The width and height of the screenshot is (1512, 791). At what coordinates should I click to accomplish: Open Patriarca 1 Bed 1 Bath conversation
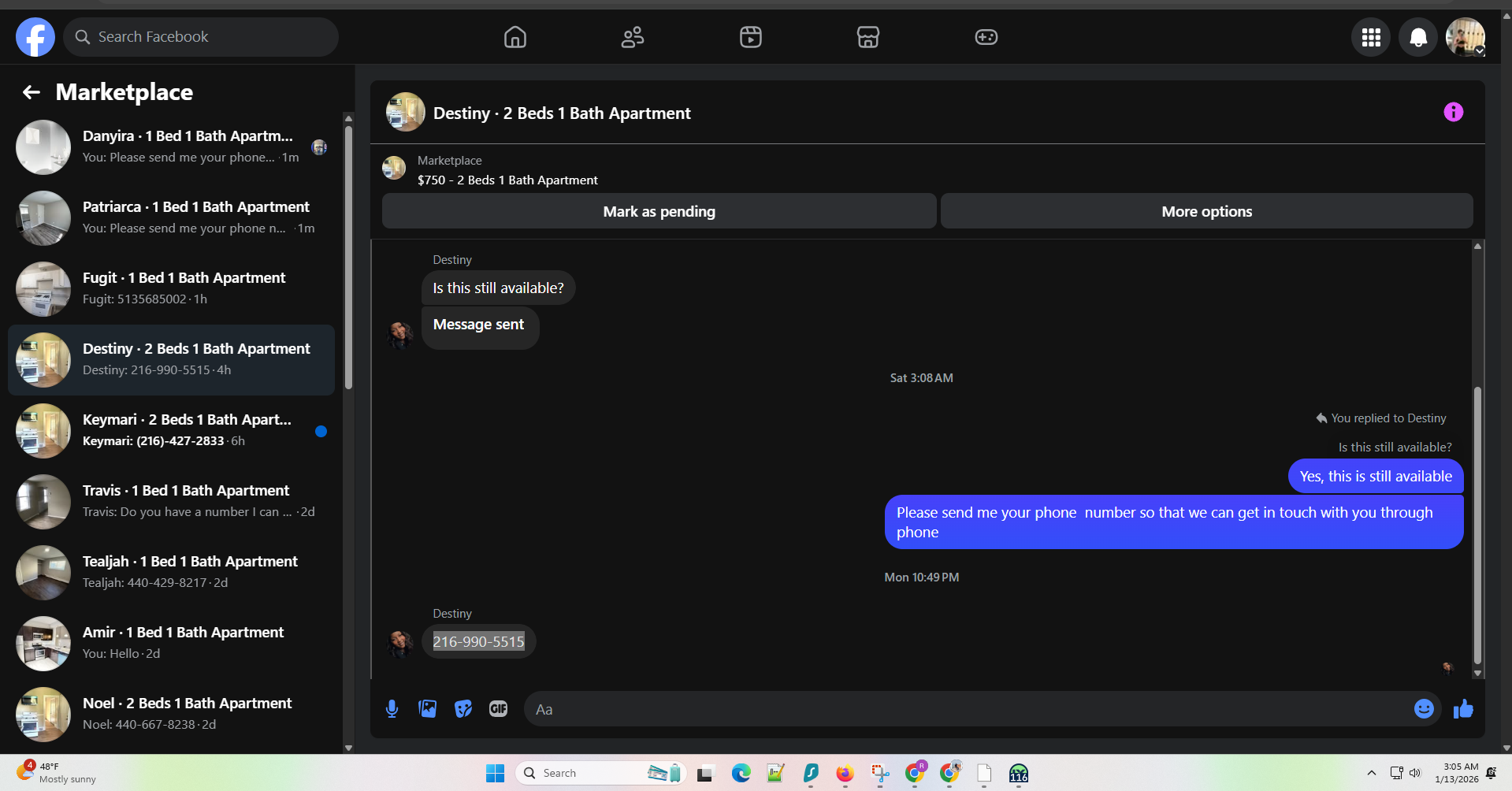pyautogui.click(x=171, y=218)
